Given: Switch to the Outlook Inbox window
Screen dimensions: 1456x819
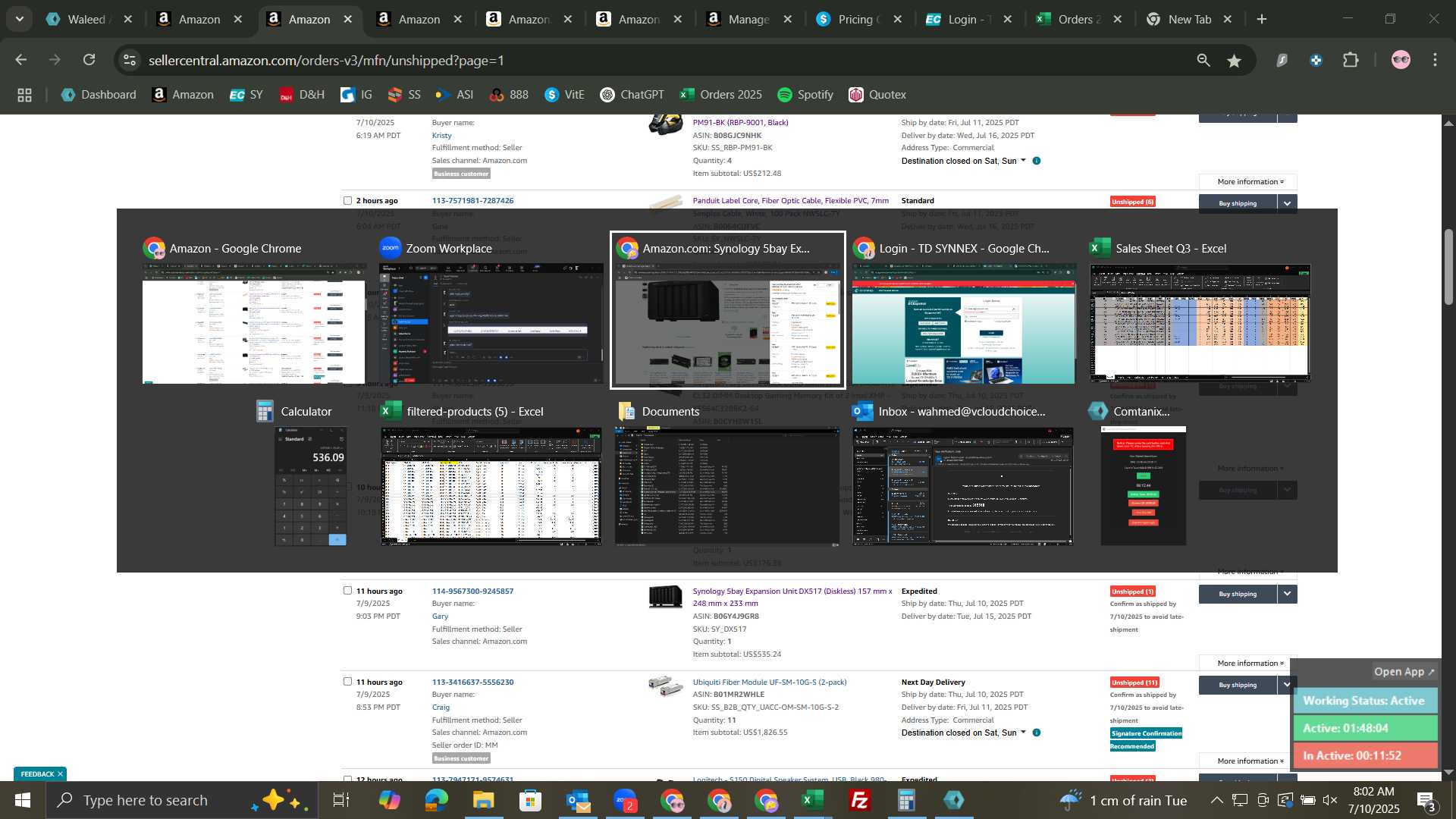Looking at the screenshot, I should click(x=963, y=476).
